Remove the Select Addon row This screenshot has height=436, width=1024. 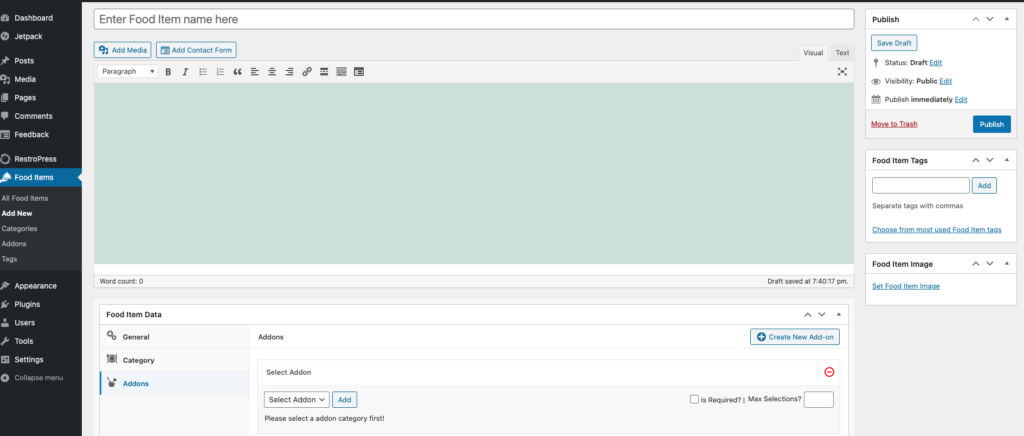pos(829,372)
